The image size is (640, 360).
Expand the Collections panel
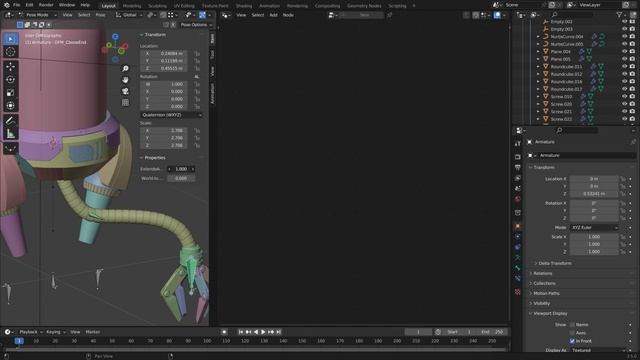click(544, 283)
